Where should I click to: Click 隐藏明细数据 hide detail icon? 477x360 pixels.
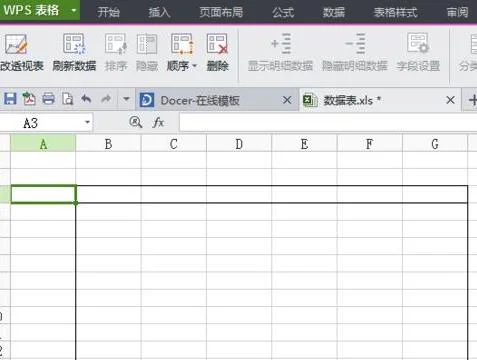coord(355,43)
